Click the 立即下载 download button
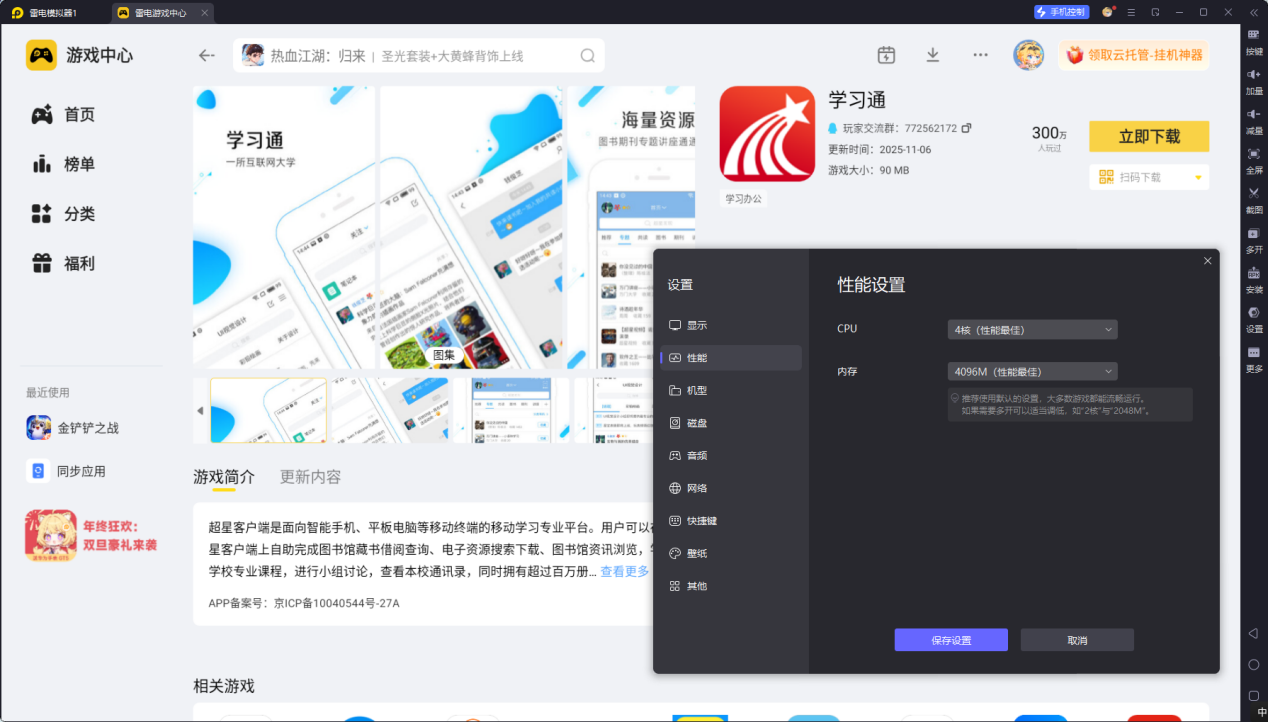 (1149, 136)
